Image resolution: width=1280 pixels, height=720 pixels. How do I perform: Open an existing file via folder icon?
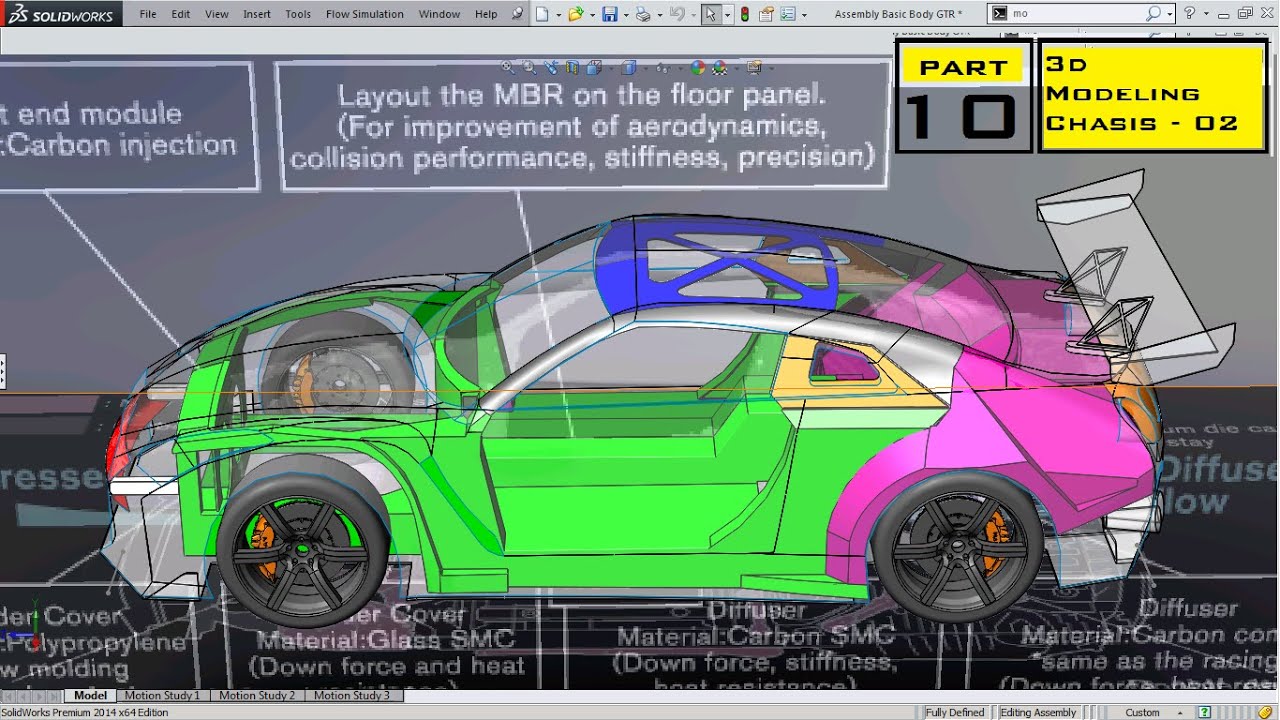[x=575, y=14]
